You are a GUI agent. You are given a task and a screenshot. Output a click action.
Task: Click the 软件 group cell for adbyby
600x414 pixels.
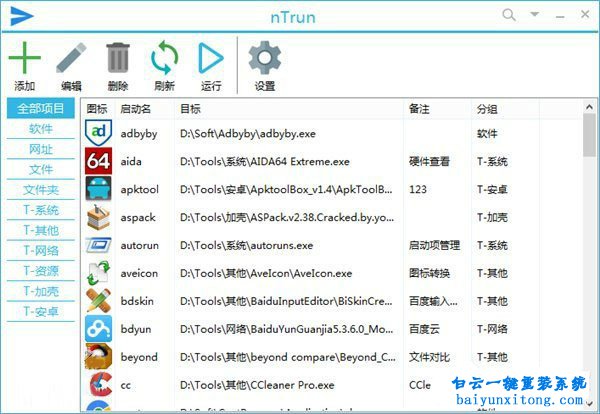click(487, 134)
